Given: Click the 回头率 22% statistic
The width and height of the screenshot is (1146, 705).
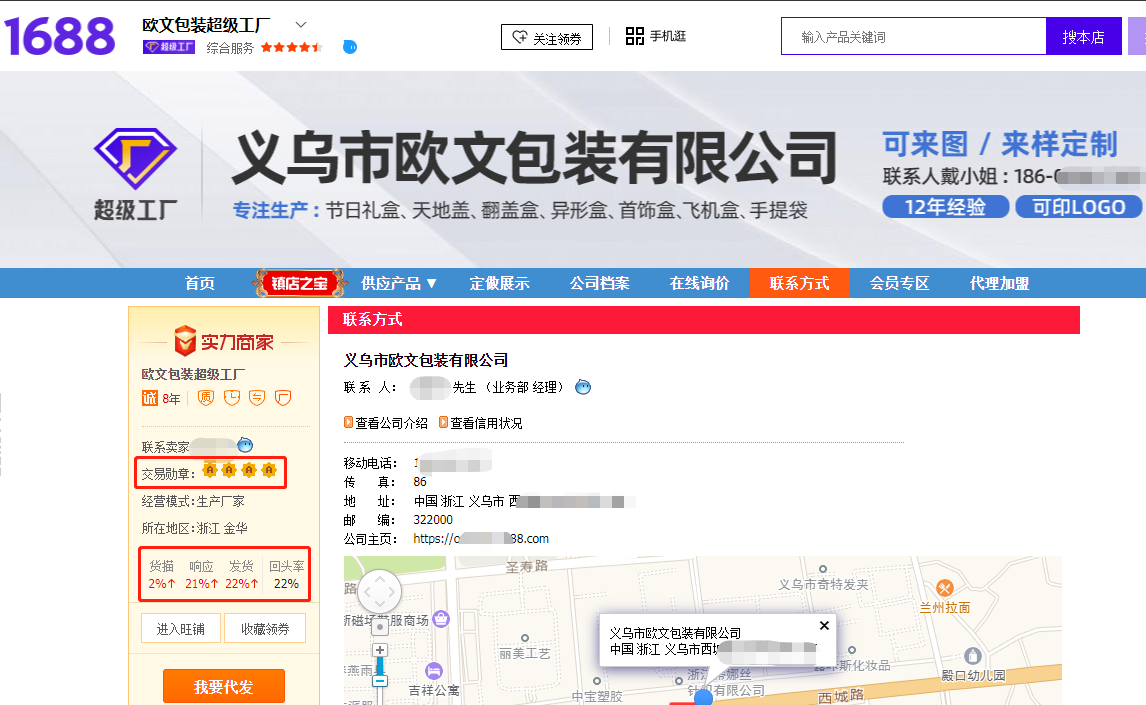Looking at the screenshot, I should point(286,575).
